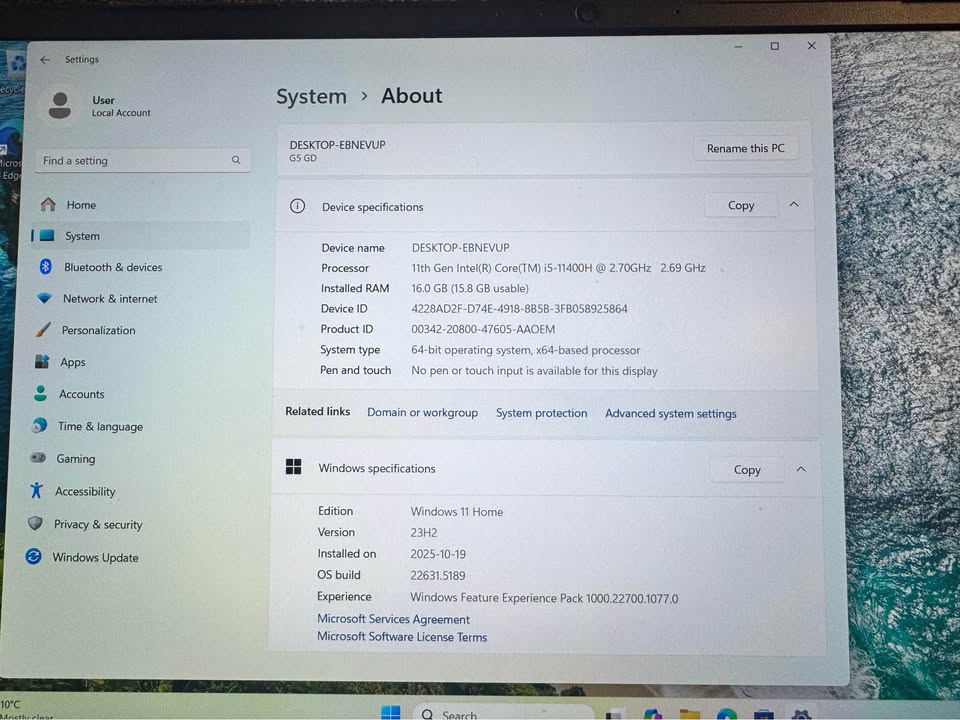Open System protection link

point(541,413)
